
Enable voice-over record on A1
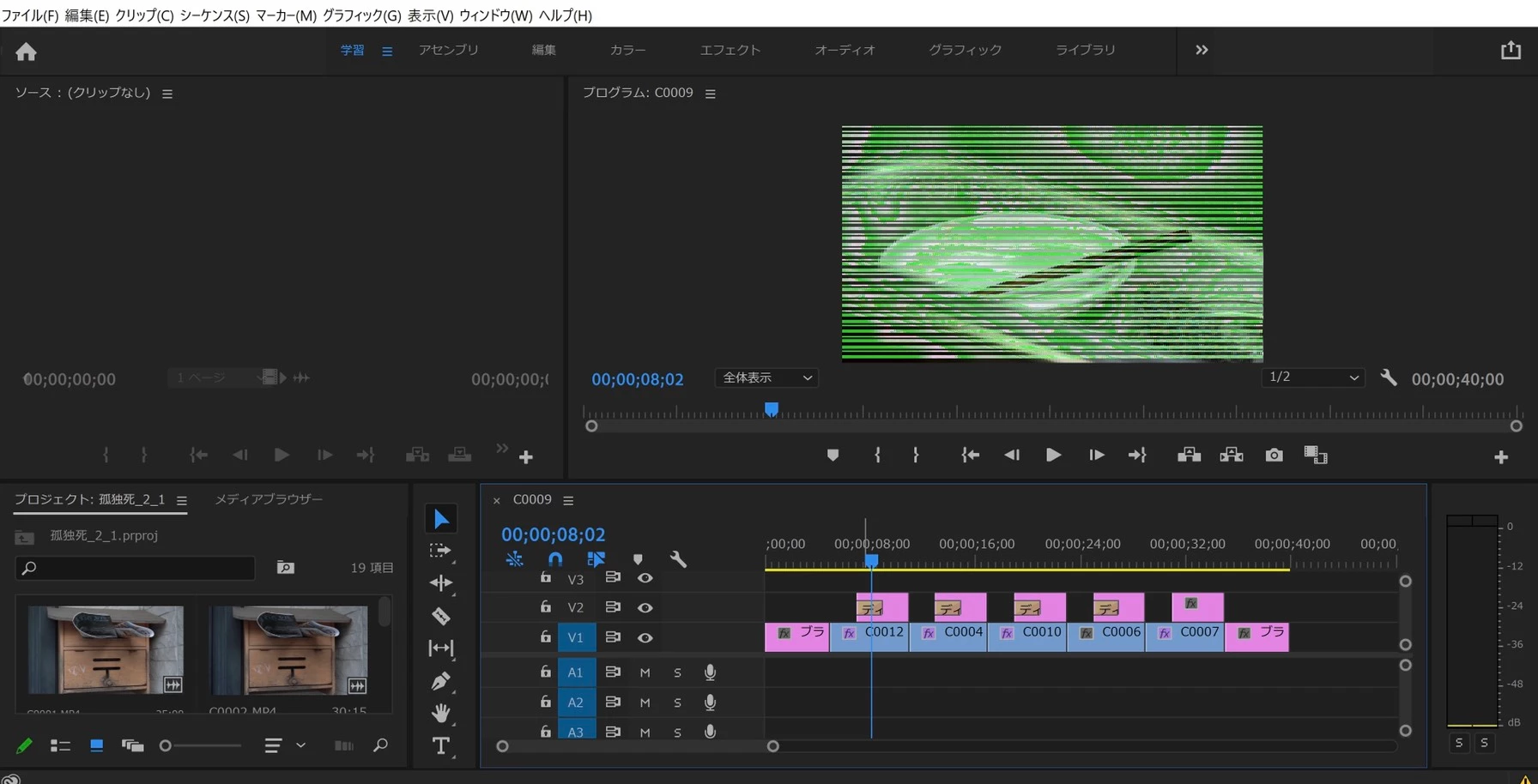pyautogui.click(x=710, y=672)
